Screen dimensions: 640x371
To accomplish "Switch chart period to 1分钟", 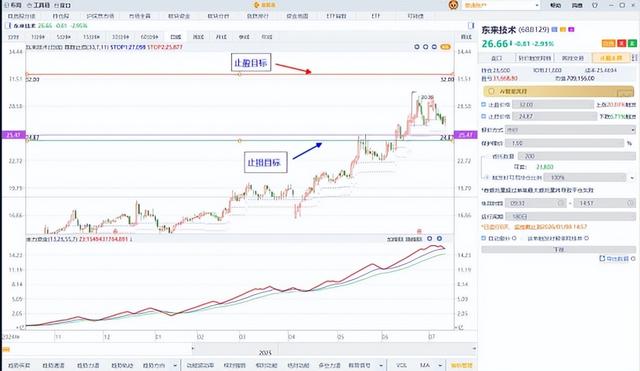I will pos(38,37).
